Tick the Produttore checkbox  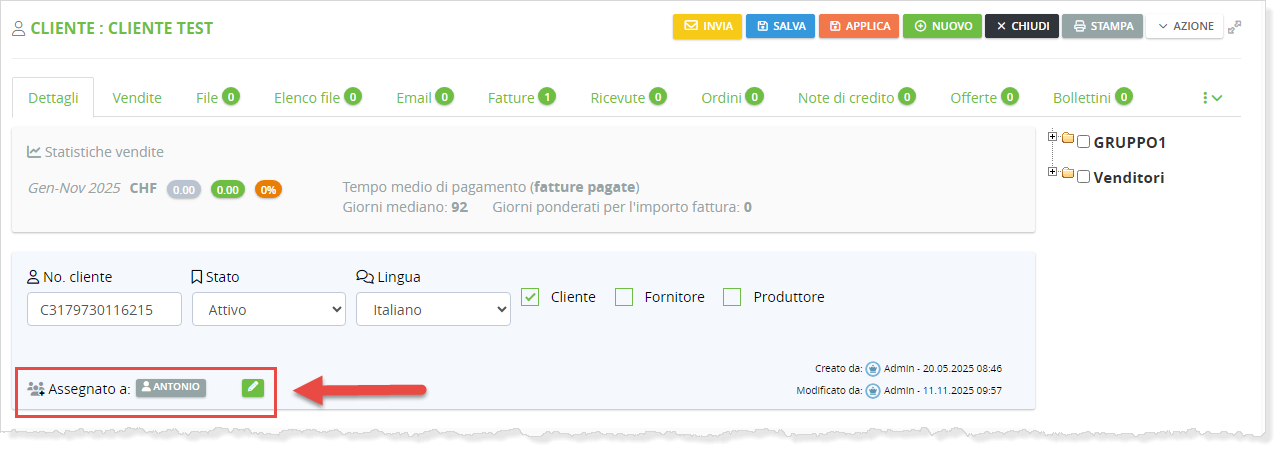click(732, 297)
